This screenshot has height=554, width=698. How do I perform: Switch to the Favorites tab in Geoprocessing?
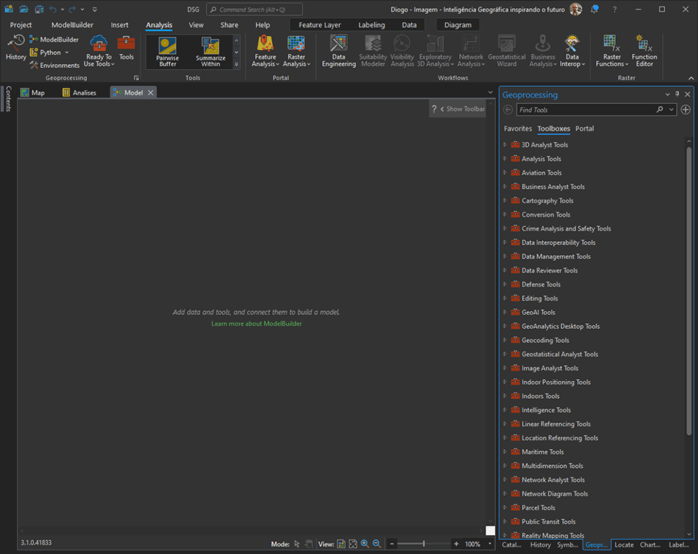click(x=517, y=129)
